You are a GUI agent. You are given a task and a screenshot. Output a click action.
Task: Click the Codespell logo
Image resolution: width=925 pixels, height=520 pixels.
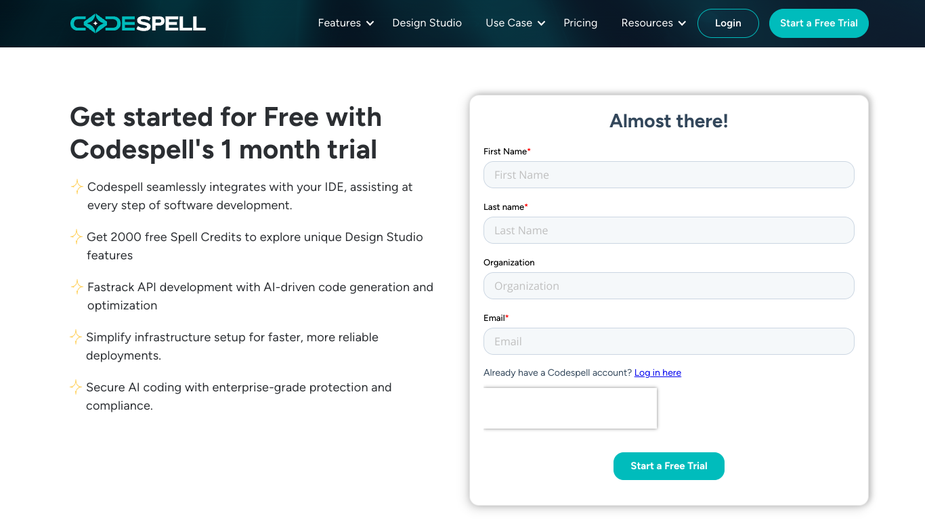[x=138, y=23]
